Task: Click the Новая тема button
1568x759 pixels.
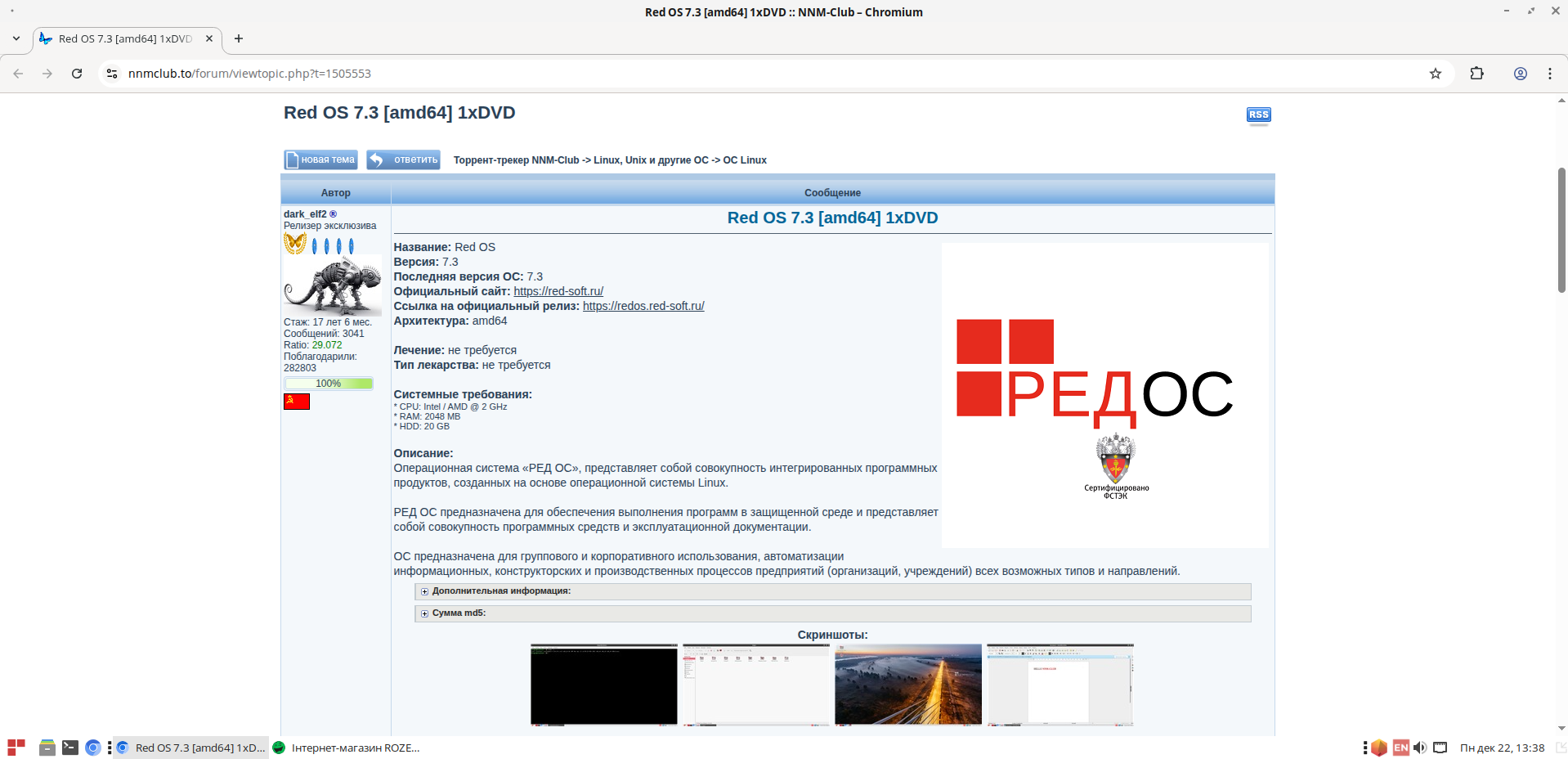Action: [x=320, y=159]
